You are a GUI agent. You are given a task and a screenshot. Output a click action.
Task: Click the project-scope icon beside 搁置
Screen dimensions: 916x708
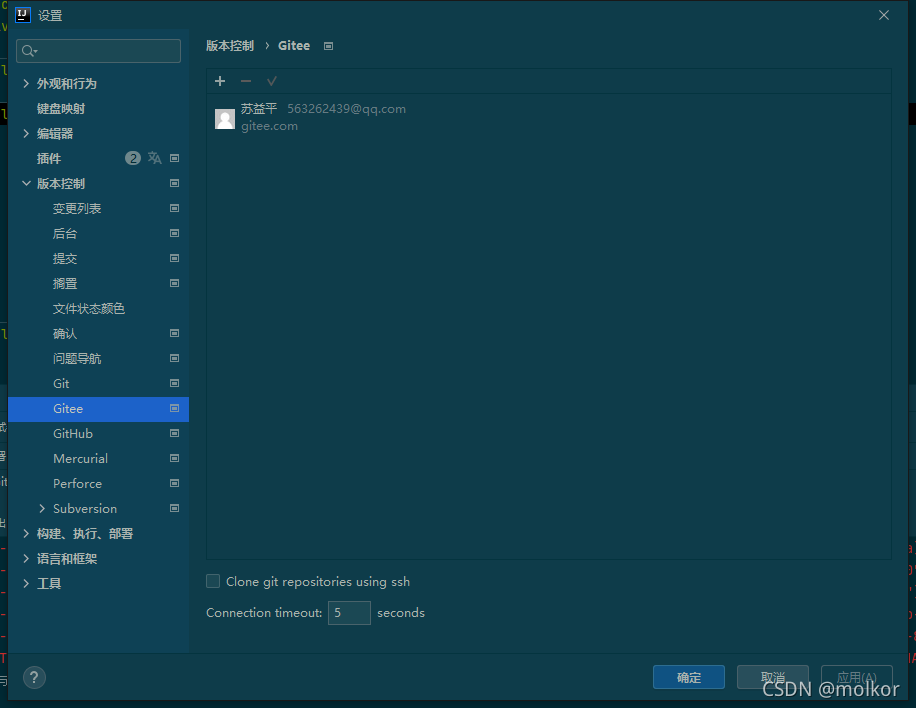pyautogui.click(x=174, y=283)
